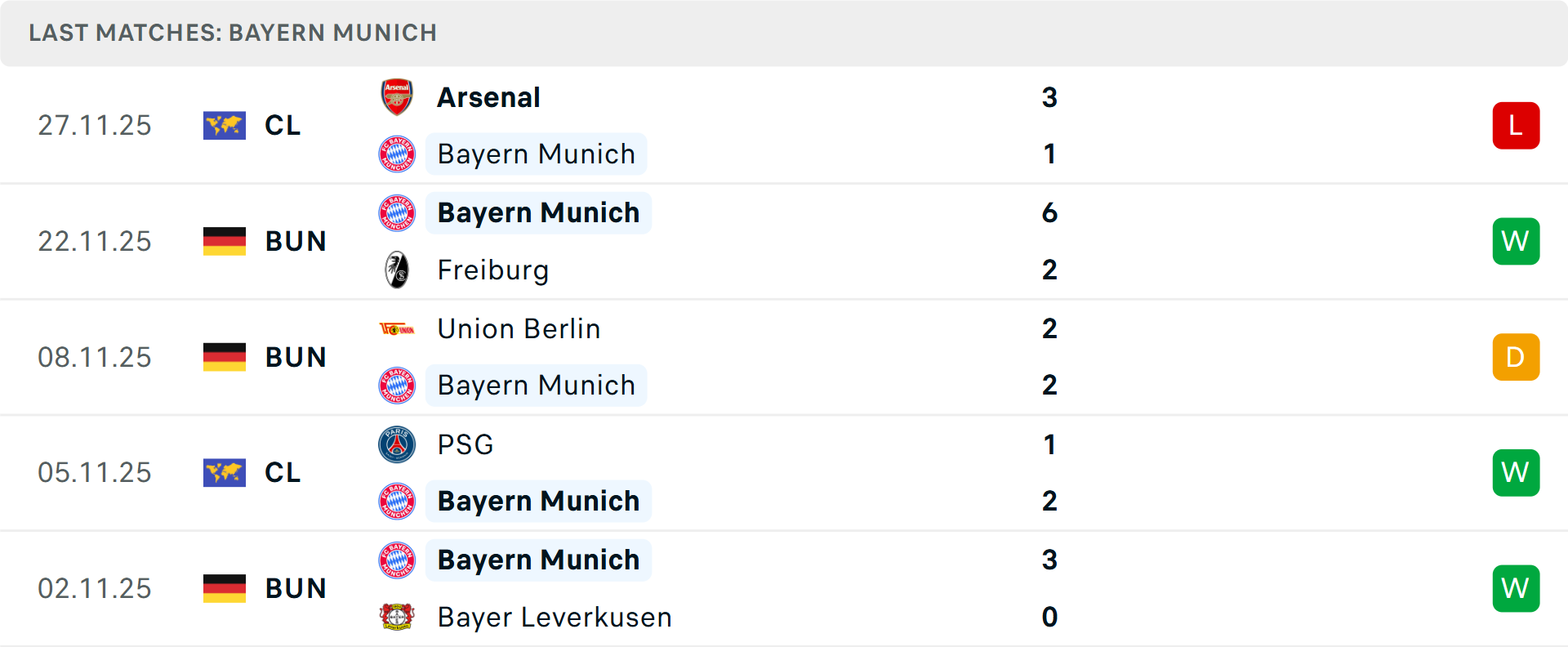The height and width of the screenshot is (647, 1568).
Task: Click the W badge for Freiburg match
Action: [x=1516, y=241]
